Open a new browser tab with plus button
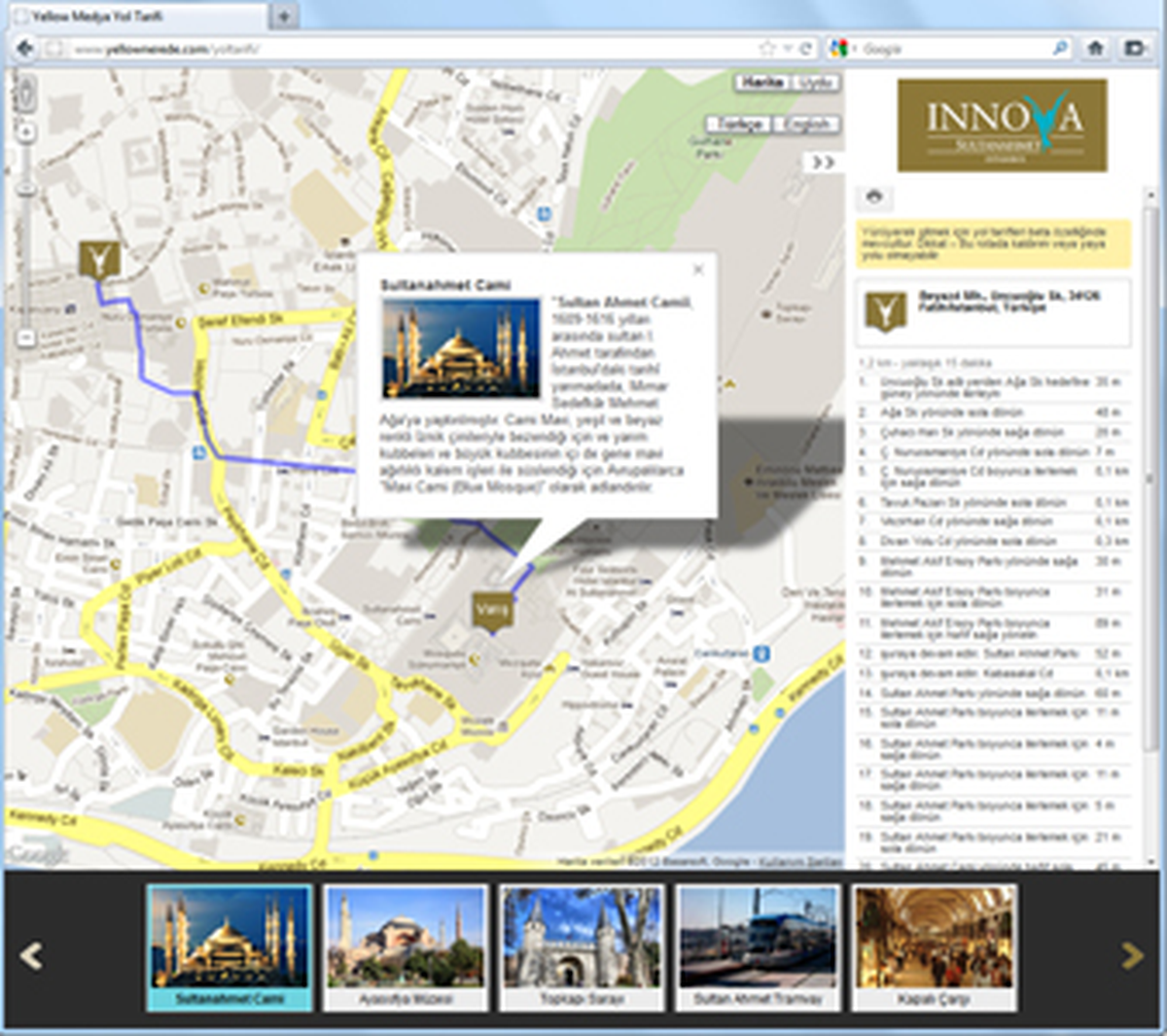The image size is (1167, 1036). pyautogui.click(x=283, y=16)
